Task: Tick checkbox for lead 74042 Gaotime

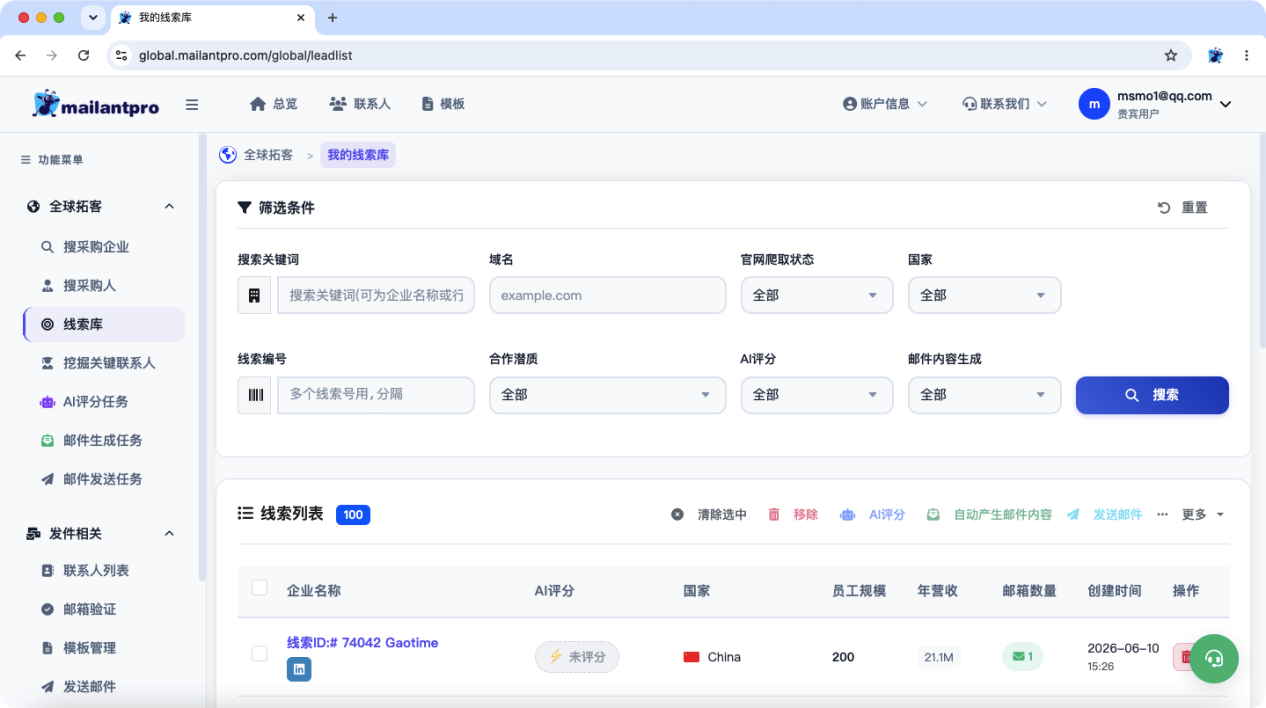Action: pos(260,654)
